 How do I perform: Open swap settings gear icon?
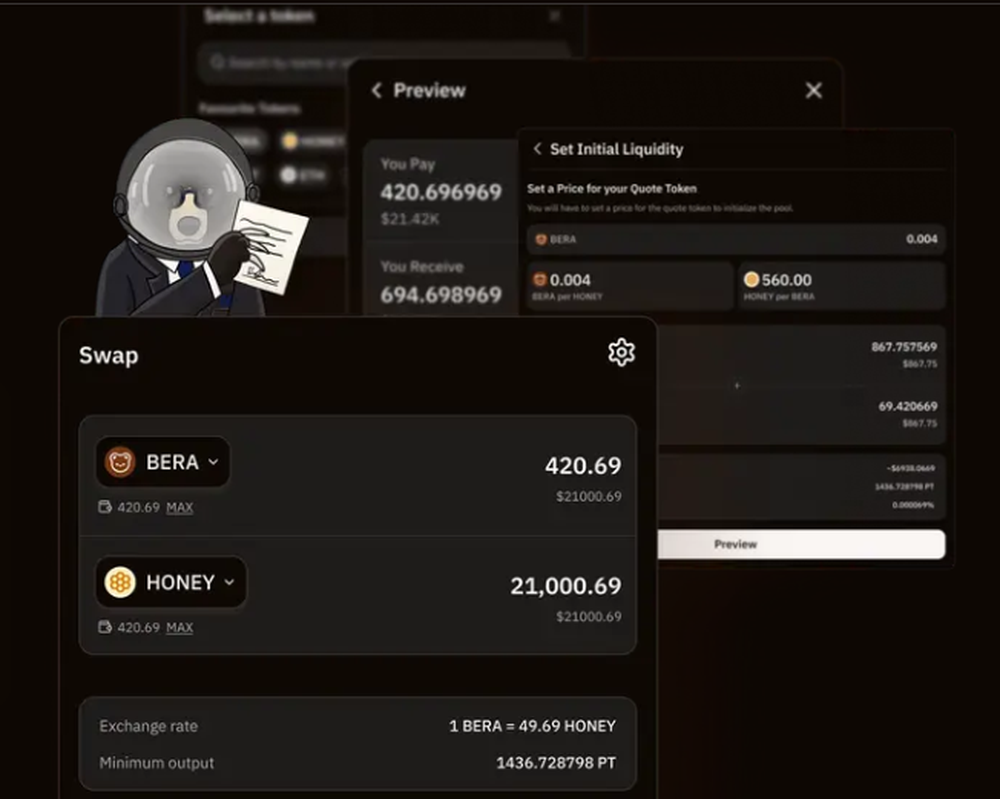tap(621, 353)
